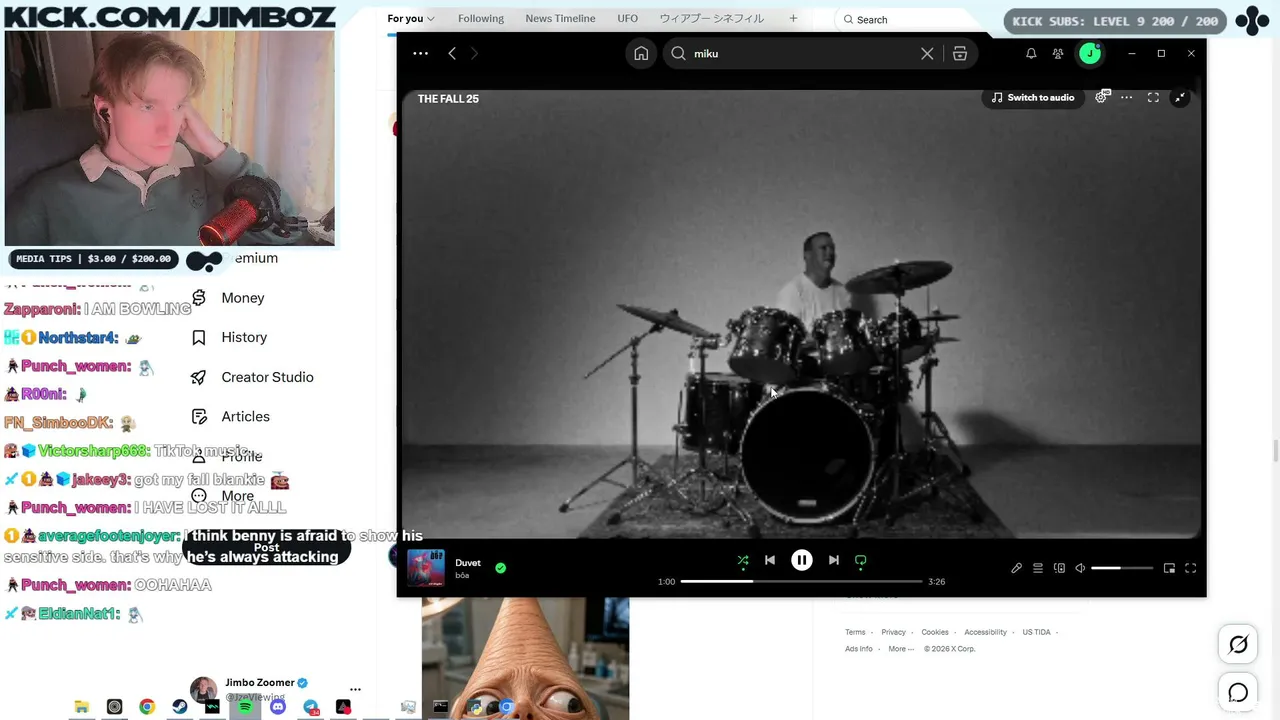Screen dimensions: 1280x720
Task: Clear the Spotify search text
Action: tap(927, 53)
